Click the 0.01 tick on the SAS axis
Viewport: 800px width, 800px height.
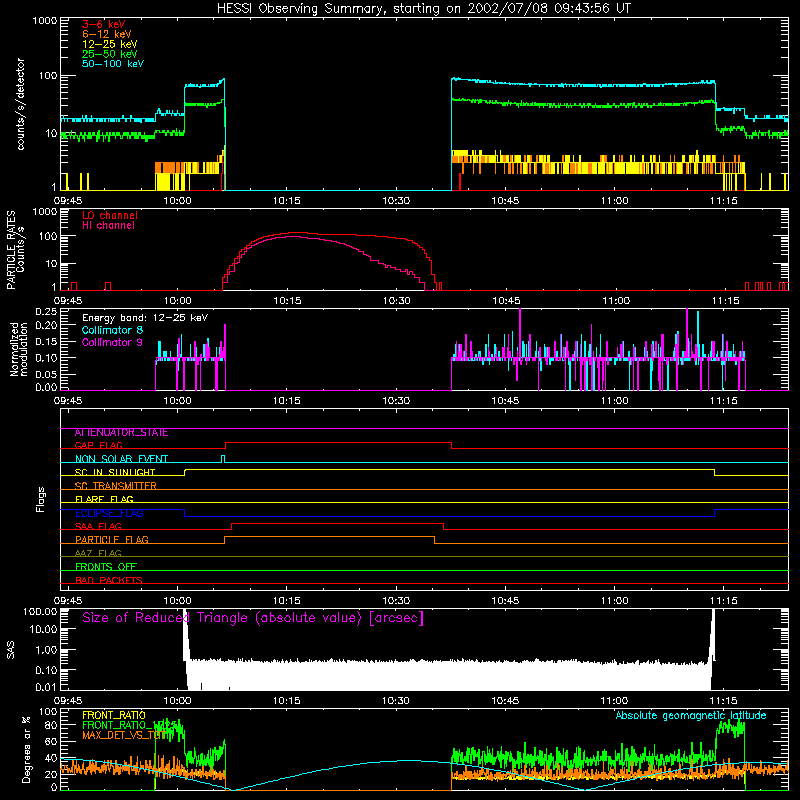click(46, 687)
